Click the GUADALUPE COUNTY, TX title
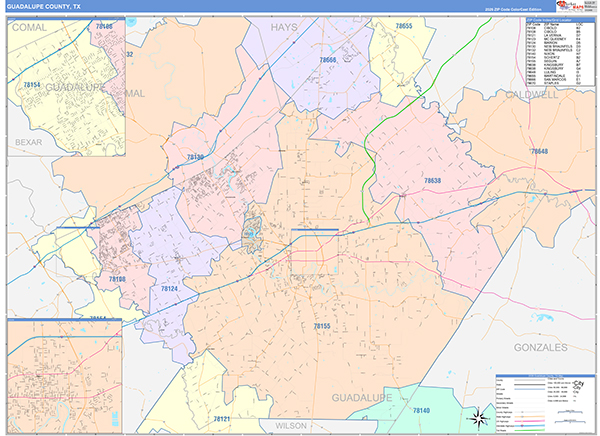The height and width of the screenshot is (436, 600). [x=44, y=7]
